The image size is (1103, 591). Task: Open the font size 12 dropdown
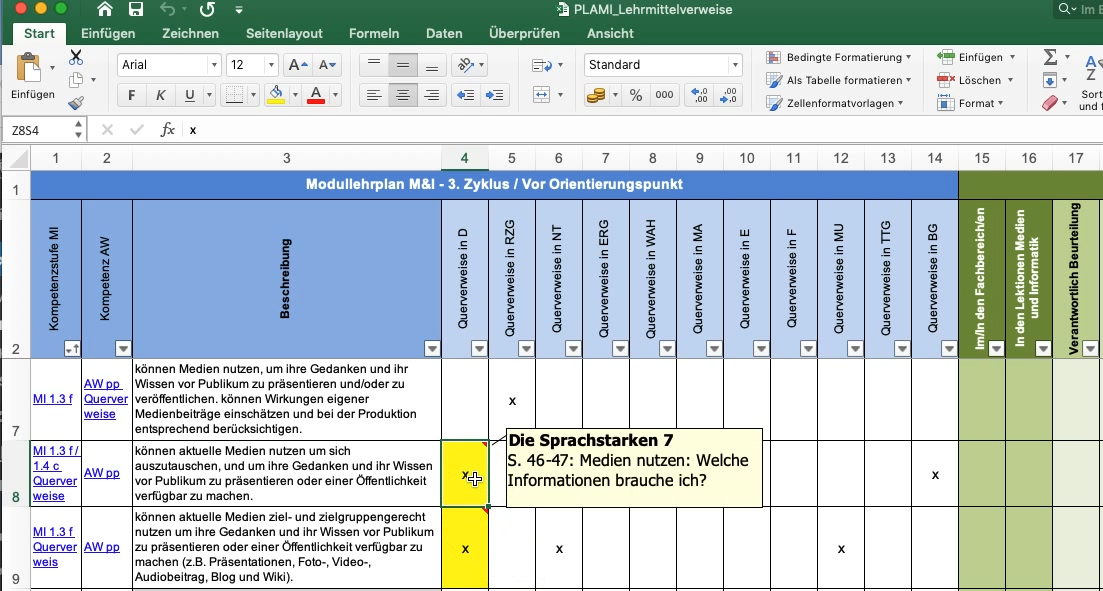pos(272,65)
